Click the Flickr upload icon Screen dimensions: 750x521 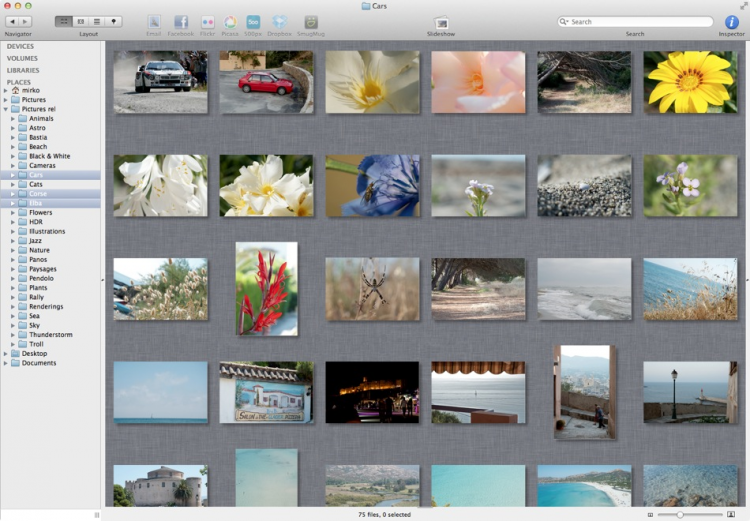pos(207,22)
